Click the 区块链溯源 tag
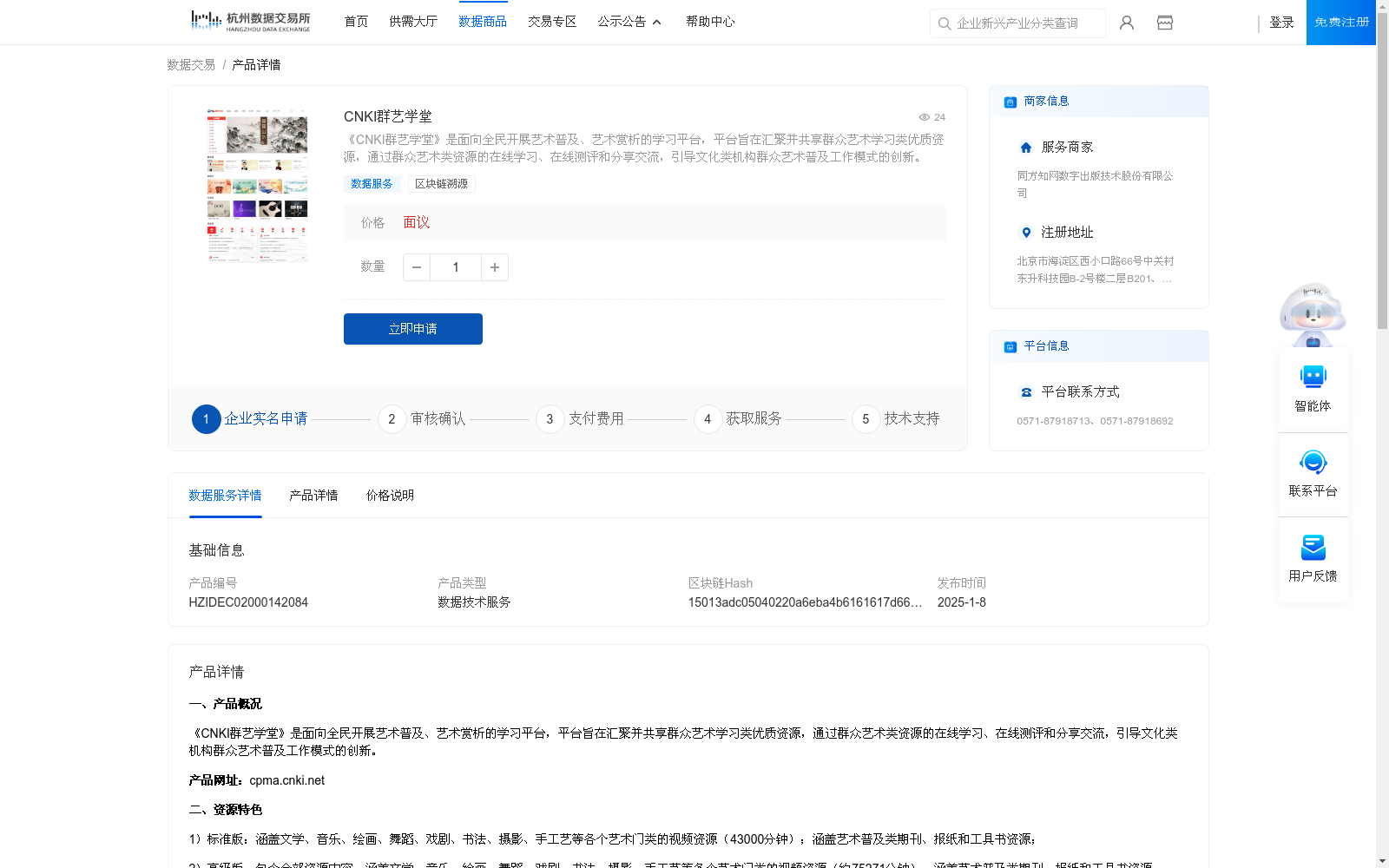The height and width of the screenshot is (868, 1389). pyautogui.click(x=441, y=184)
